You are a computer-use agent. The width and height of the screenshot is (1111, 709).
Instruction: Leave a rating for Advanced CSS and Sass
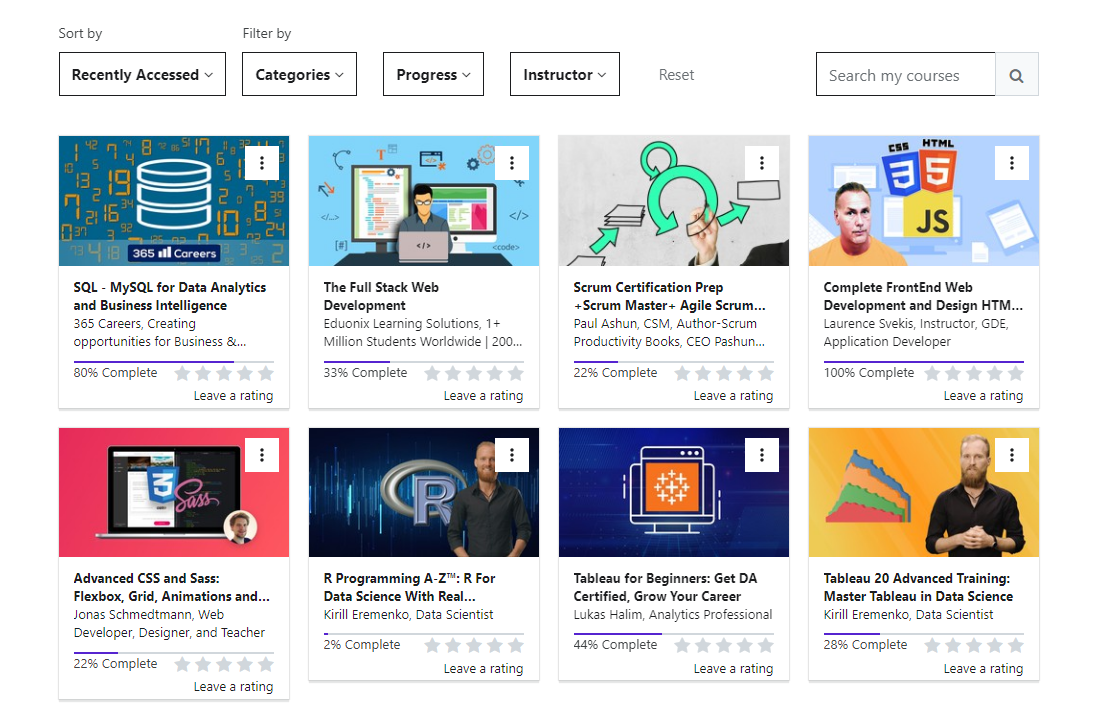[x=233, y=687]
